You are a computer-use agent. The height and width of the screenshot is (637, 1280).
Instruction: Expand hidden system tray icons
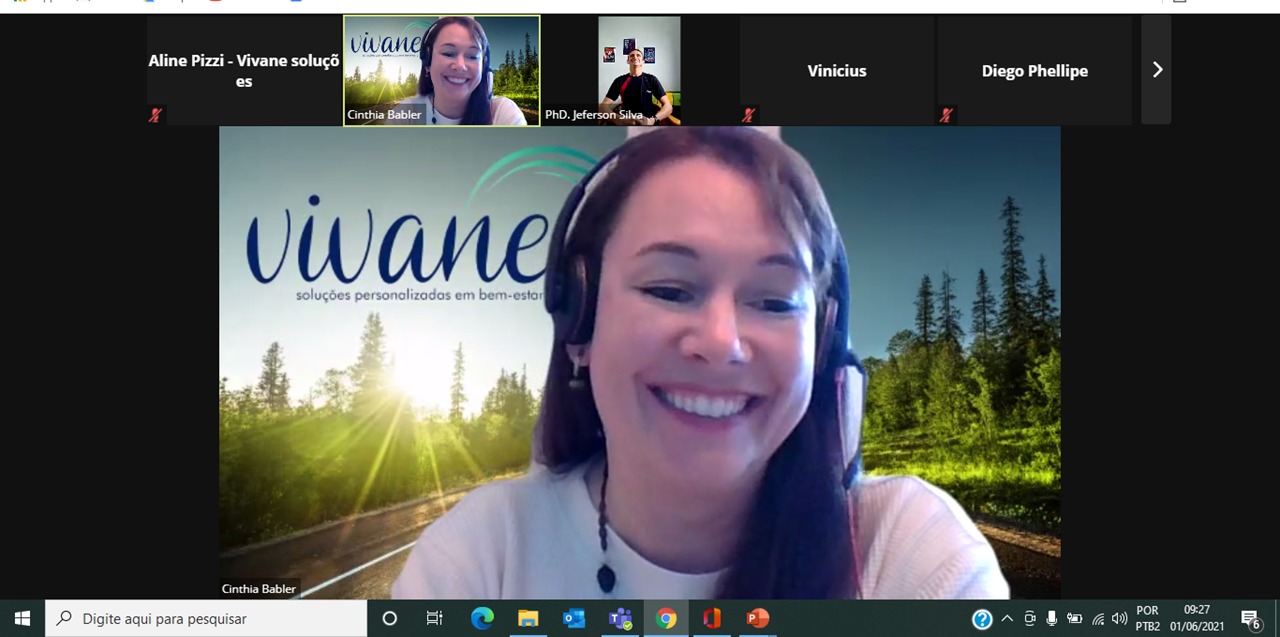(1007, 619)
